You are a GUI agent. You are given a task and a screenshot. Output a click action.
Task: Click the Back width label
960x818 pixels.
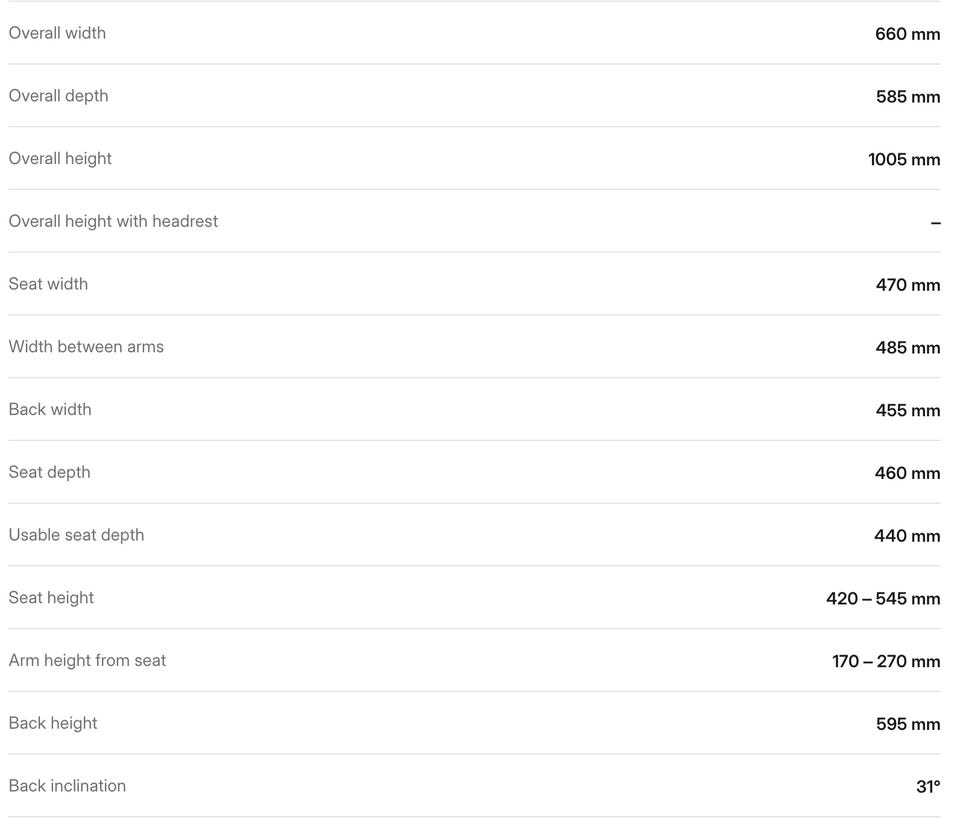(x=50, y=410)
